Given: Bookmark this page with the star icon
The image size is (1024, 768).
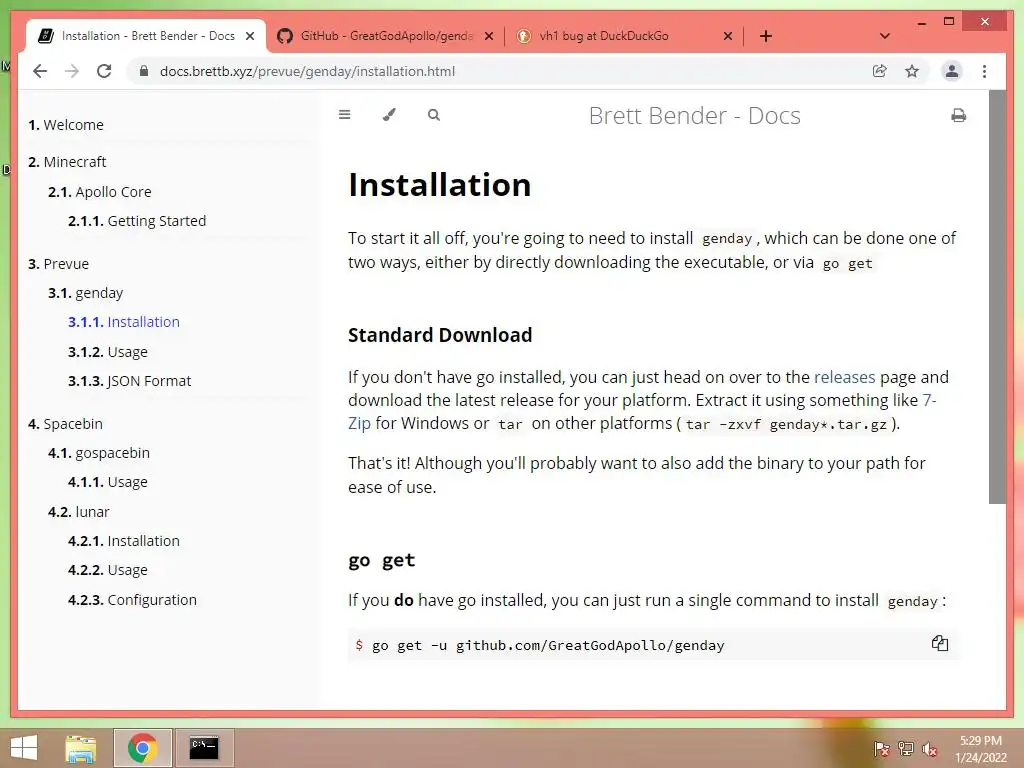Looking at the screenshot, I should pyautogui.click(x=912, y=71).
